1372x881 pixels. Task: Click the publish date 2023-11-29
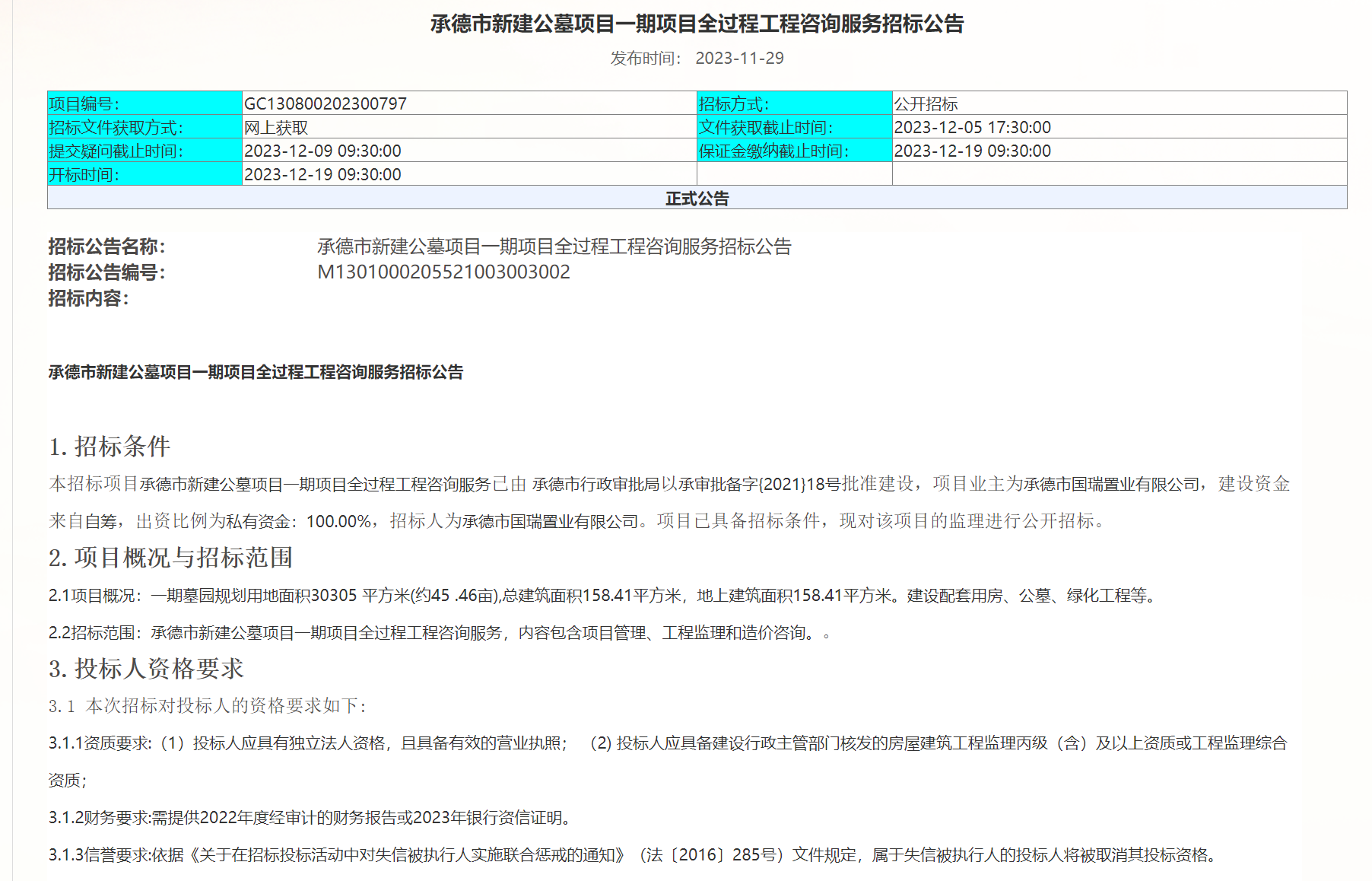[739, 59]
